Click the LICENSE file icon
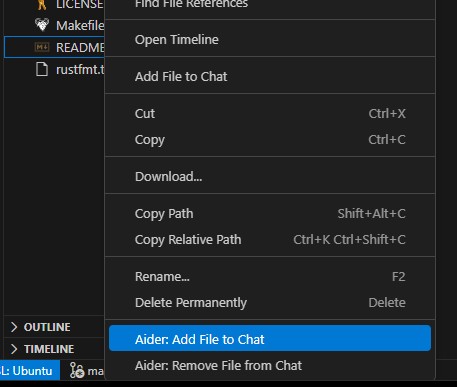The height and width of the screenshot is (387, 457). 42,5
